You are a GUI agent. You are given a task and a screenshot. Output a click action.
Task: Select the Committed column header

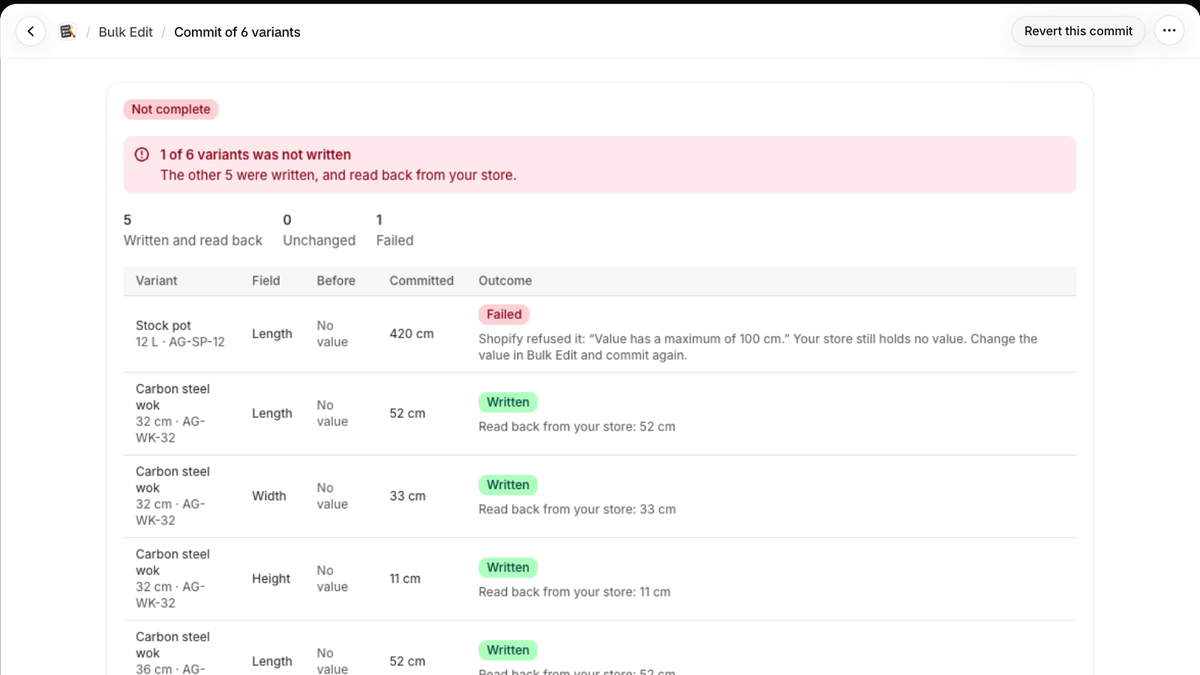[x=421, y=281]
